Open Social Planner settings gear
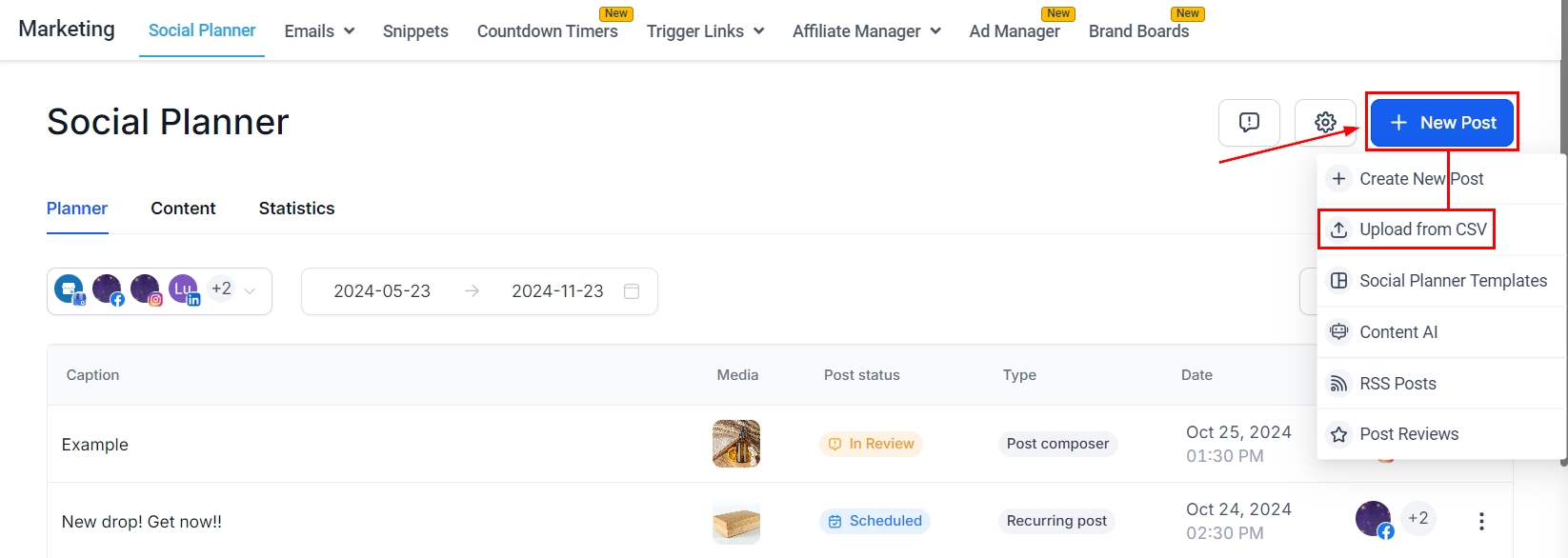Screen dimensions: 1568x558 tap(1324, 123)
